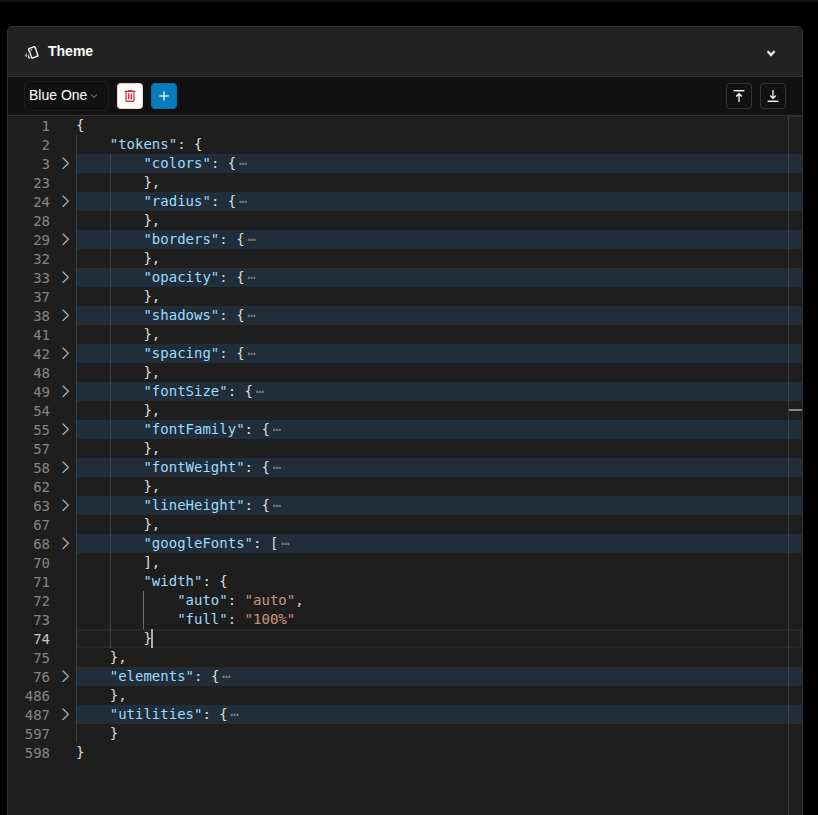The height and width of the screenshot is (815, 818).
Task: Click the trash can inside the red button
Action: point(129,96)
